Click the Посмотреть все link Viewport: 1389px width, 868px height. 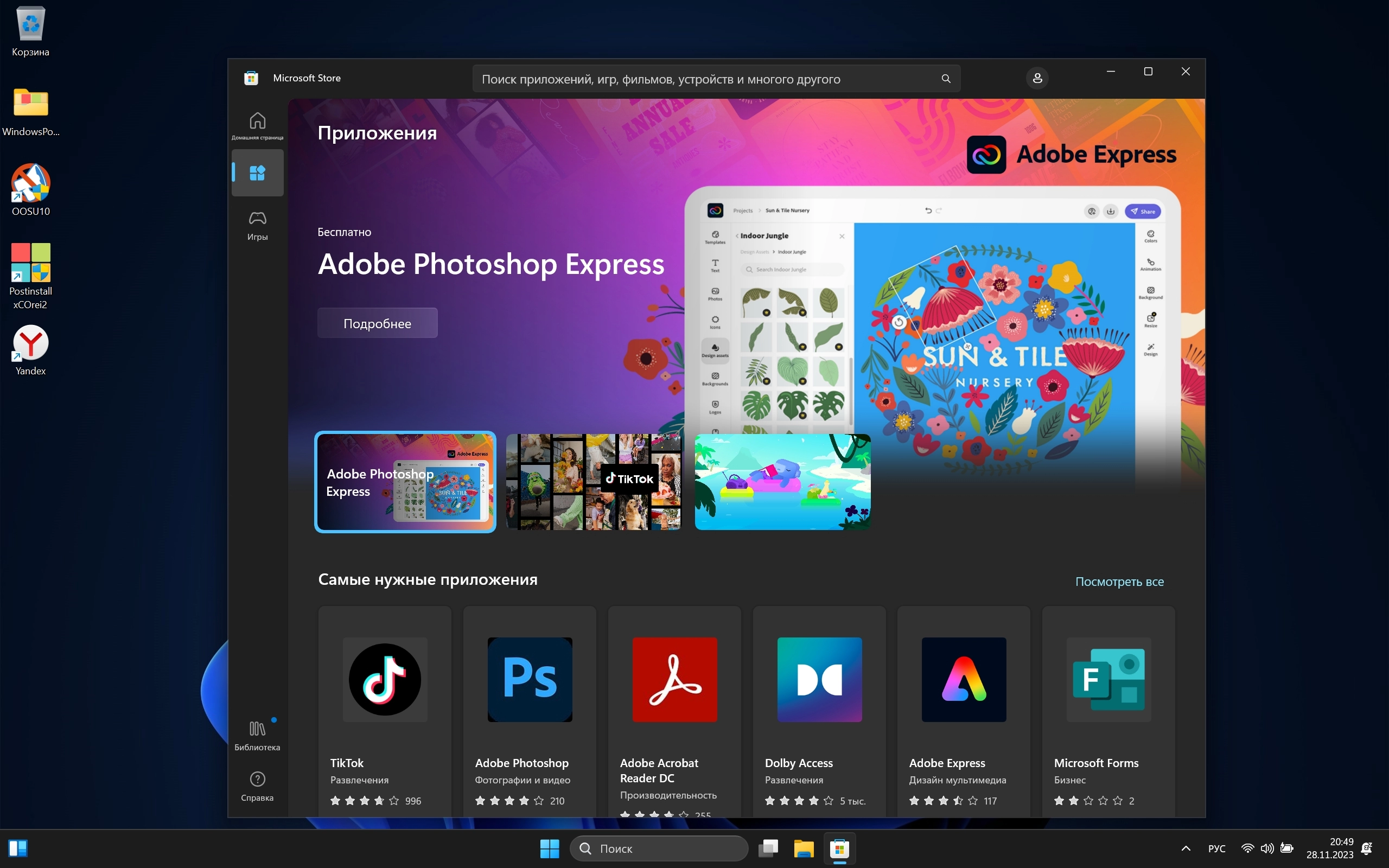tap(1119, 582)
